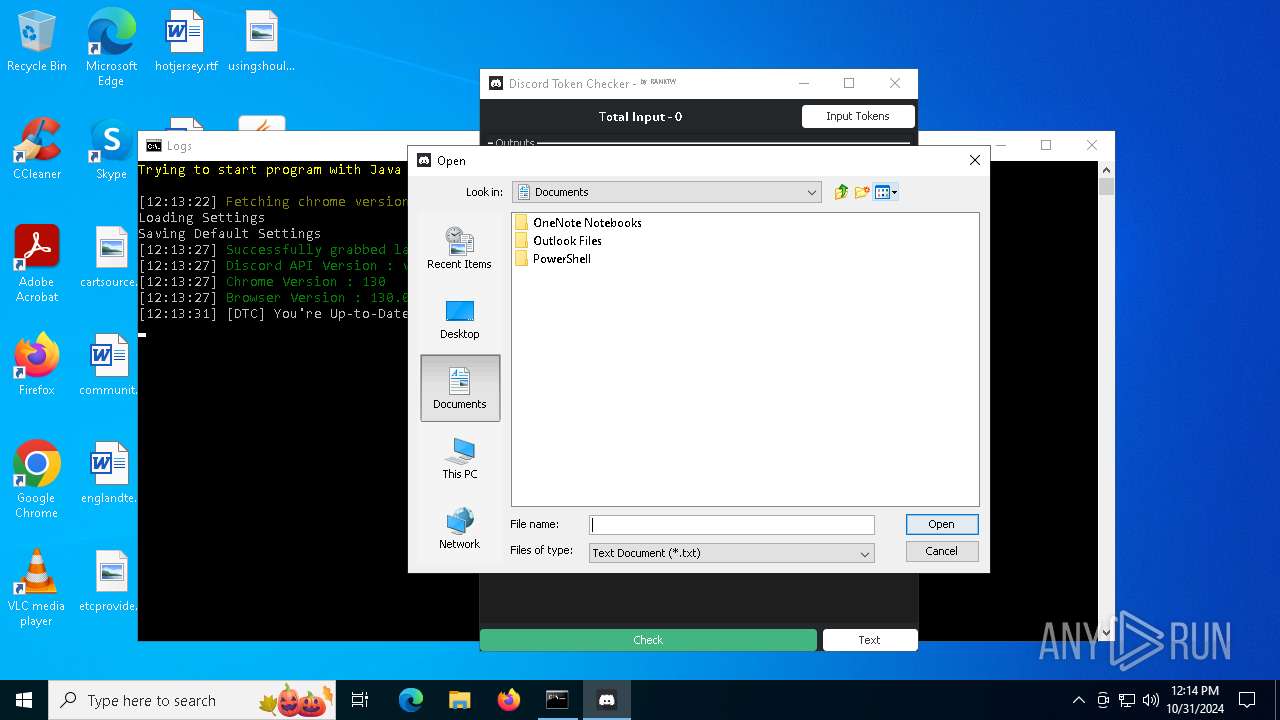Select Documents in places sidebar
Viewport: 1280px width, 720px height.
[x=460, y=388]
